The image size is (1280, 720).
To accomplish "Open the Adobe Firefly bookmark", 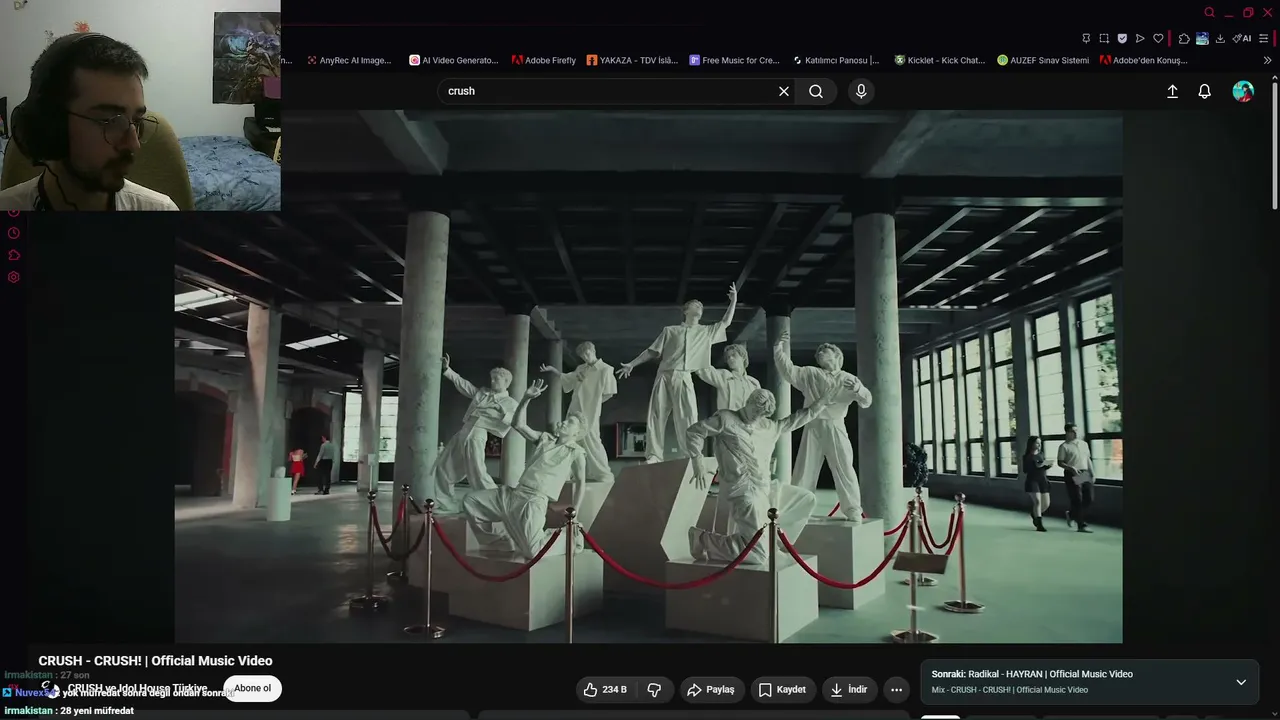I will (544, 60).
